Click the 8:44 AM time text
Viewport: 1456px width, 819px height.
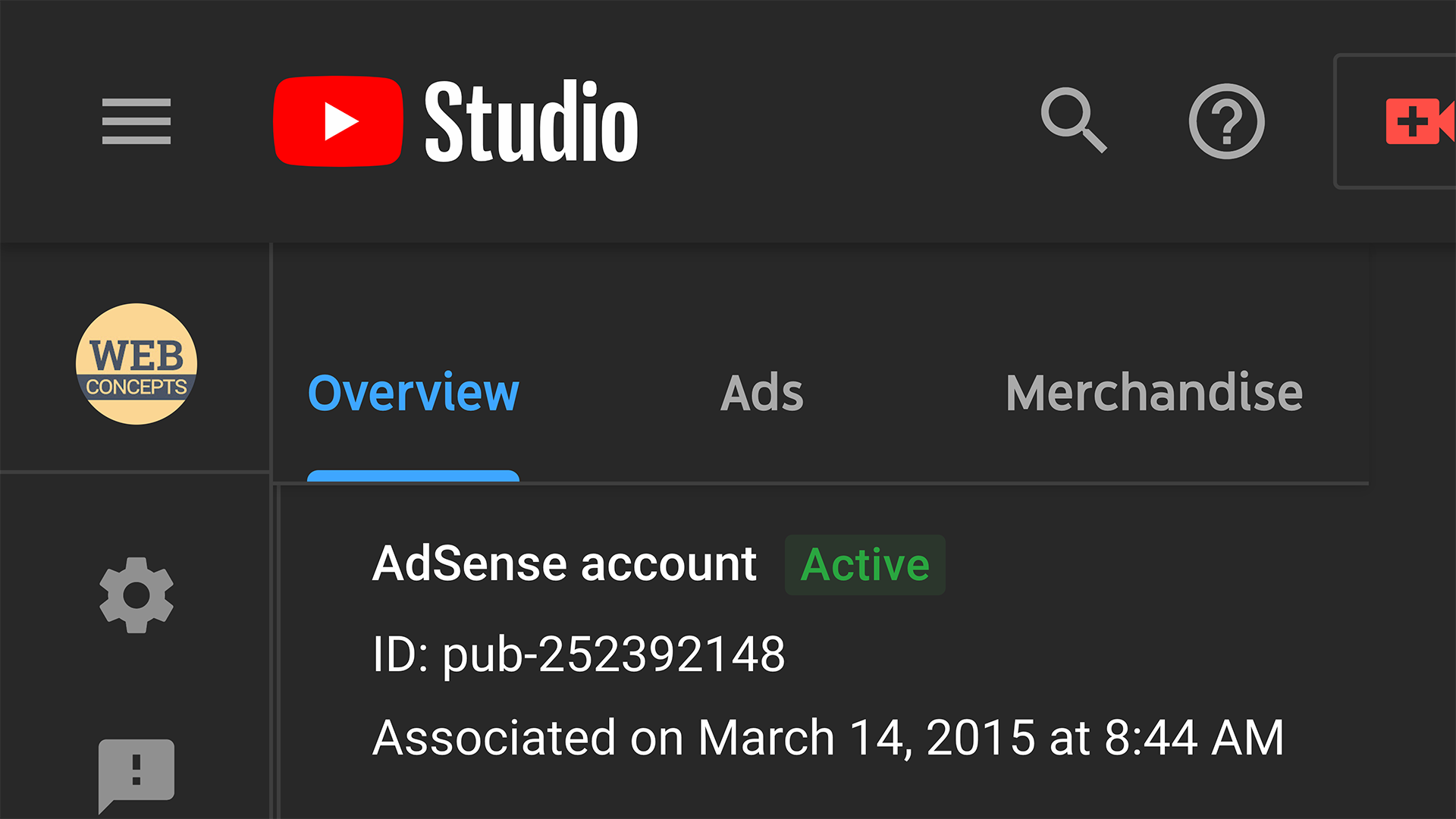click(x=1194, y=737)
